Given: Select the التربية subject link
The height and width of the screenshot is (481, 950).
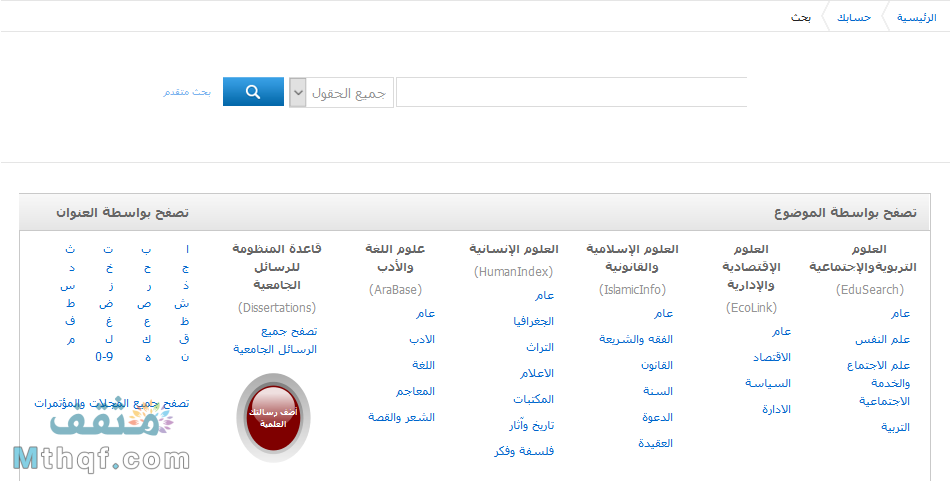Looking at the screenshot, I should tap(895, 427).
